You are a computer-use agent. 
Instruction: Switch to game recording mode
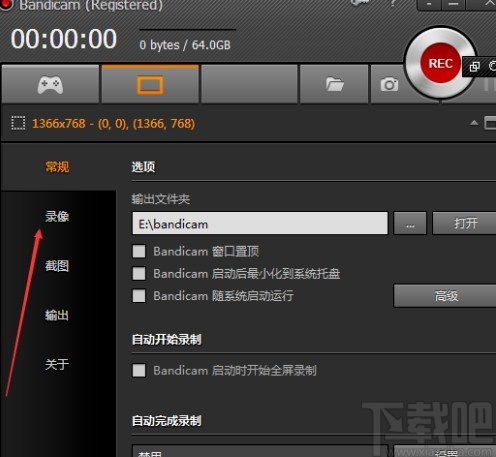pyautogui.click(x=50, y=84)
